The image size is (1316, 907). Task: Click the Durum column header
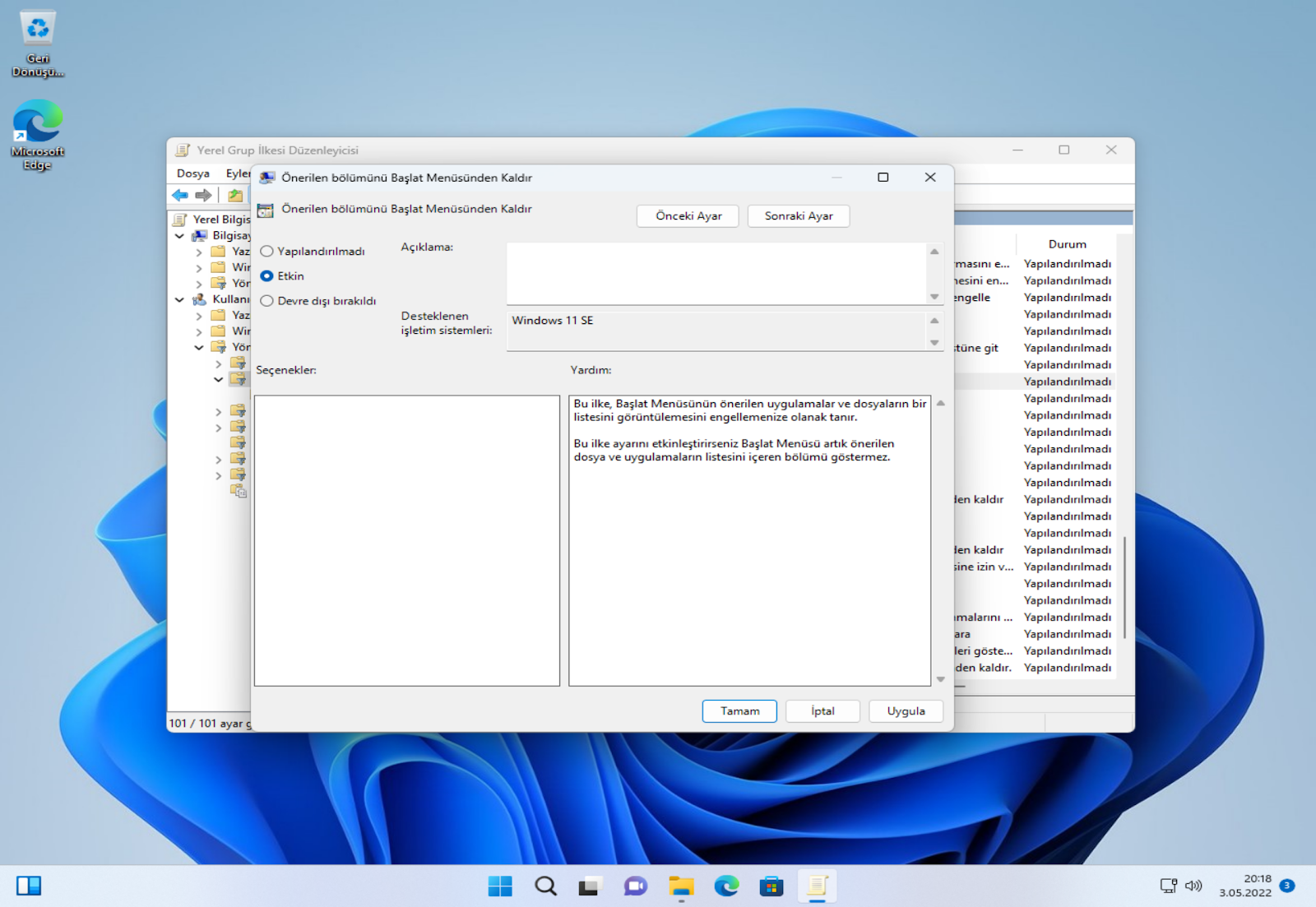click(1067, 244)
